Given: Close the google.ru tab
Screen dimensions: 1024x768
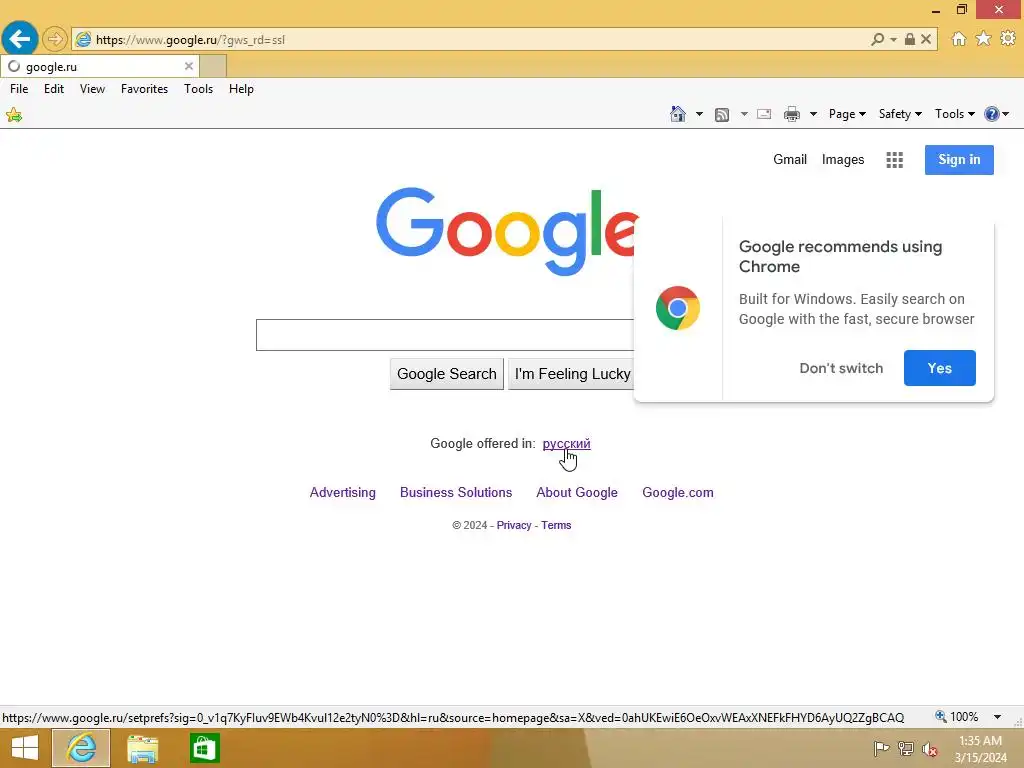Looking at the screenshot, I should coord(189,66).
